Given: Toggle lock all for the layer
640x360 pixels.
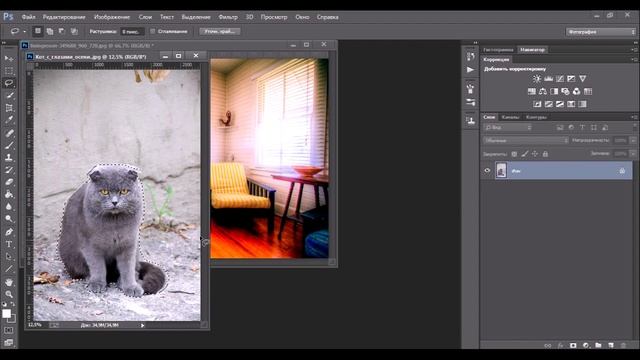Looking at the screenshot, I should (x=545, y=154).
